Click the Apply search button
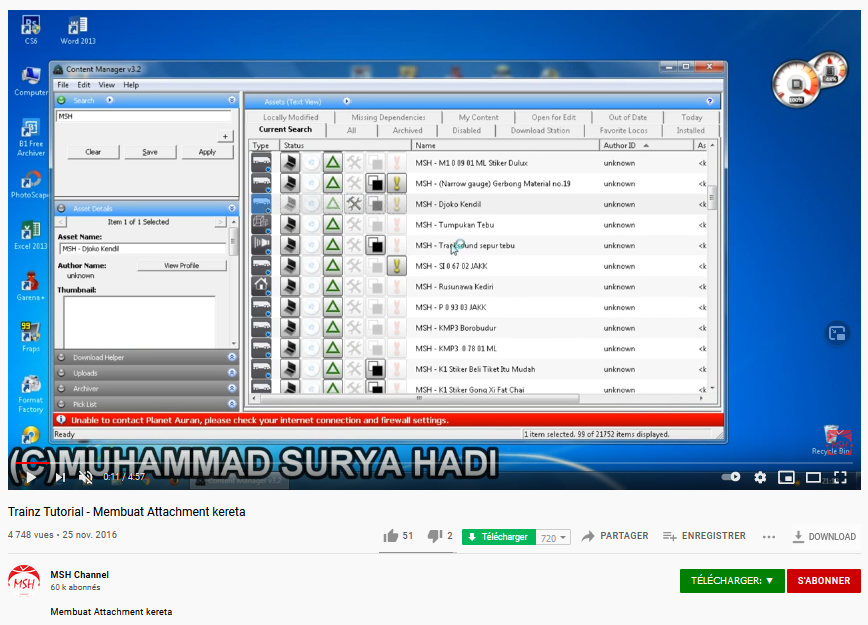The image size is (868, 625). pyautogui.click(x=207, y=152)
